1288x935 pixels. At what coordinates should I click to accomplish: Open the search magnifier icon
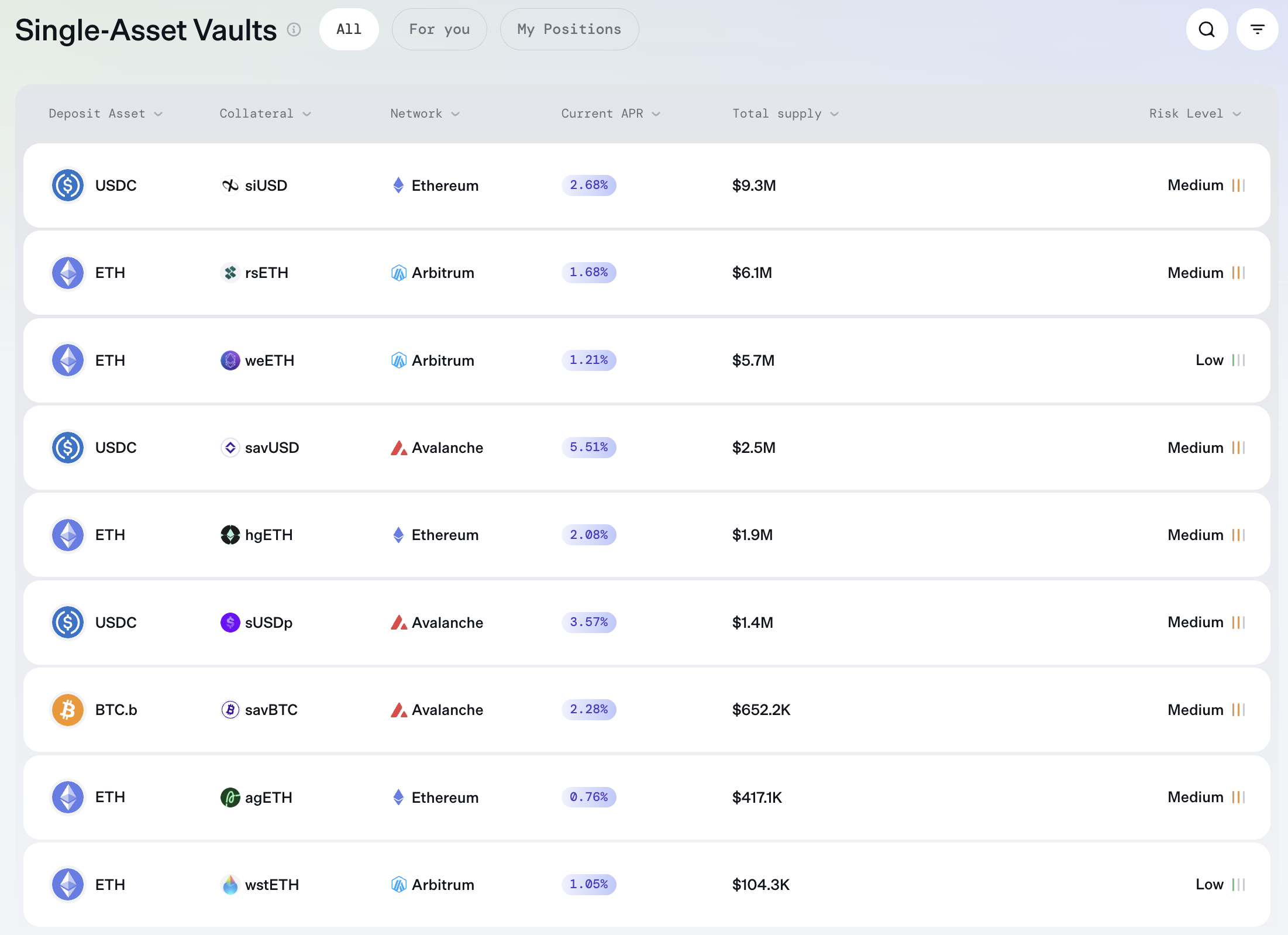(1206, 29)
